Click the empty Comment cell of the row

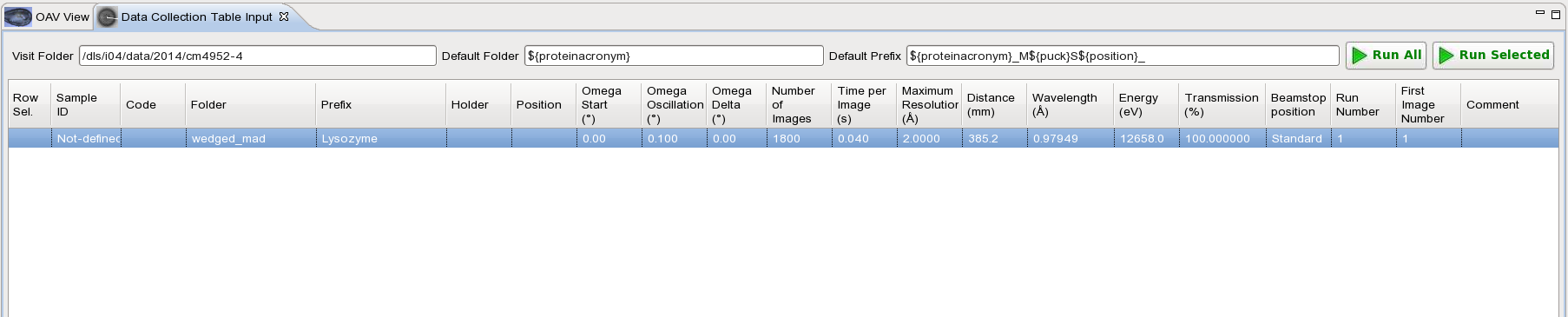[x=1510, y=138]
